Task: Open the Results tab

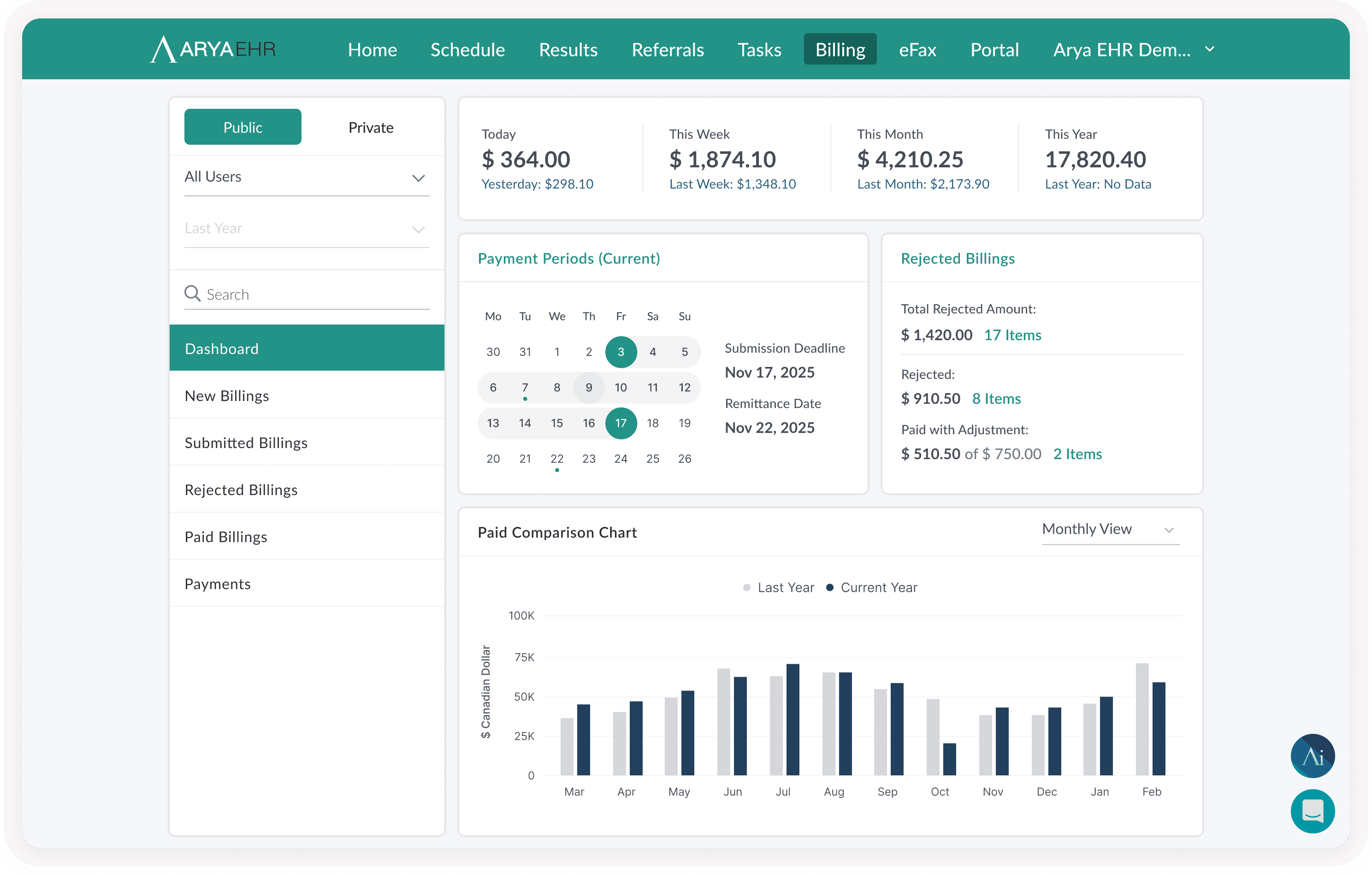Action: point(568,50)
